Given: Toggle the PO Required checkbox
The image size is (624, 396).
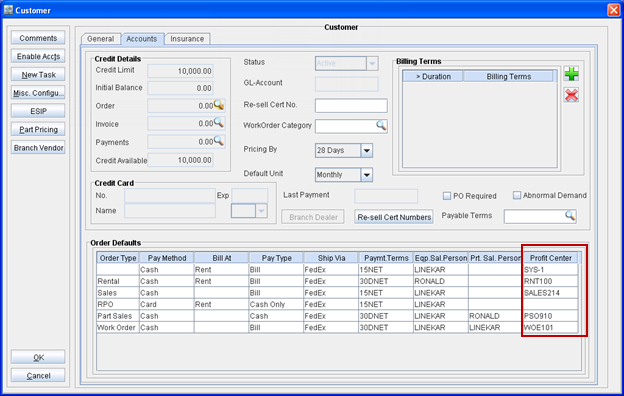Looking at the screenshot, I should click(447, 196).
